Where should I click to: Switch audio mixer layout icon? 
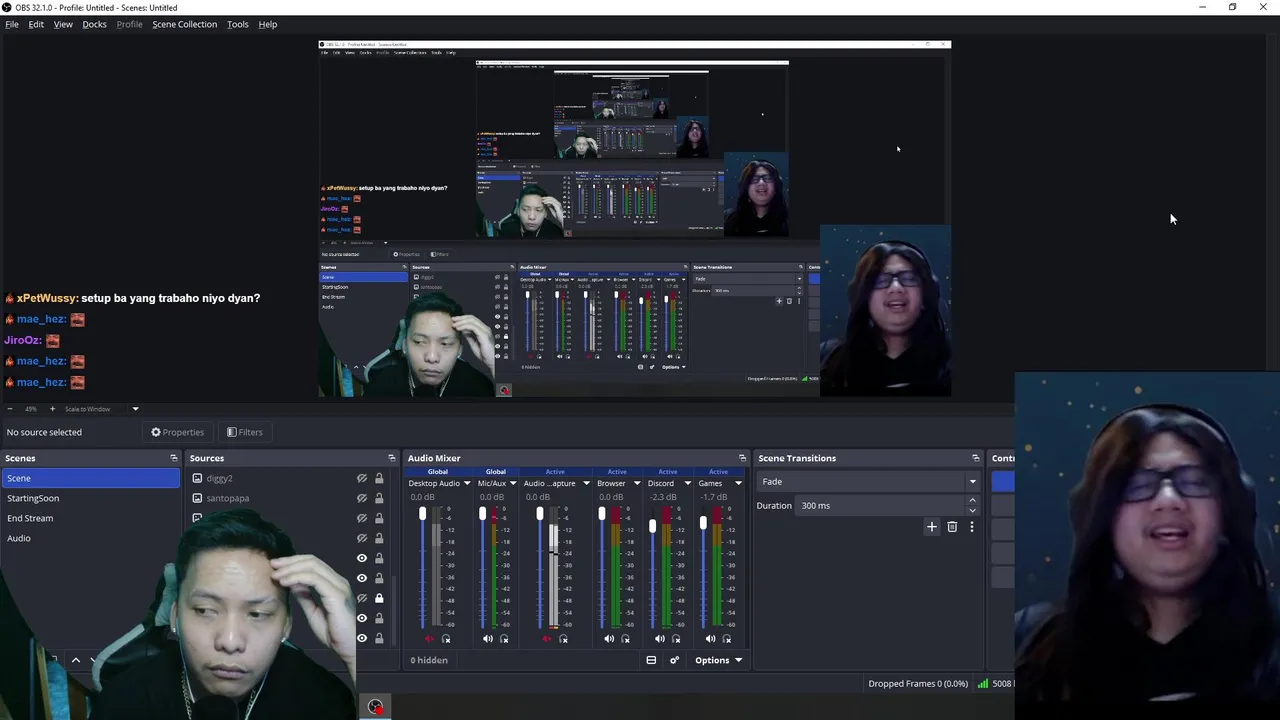[x=651, y=660]
